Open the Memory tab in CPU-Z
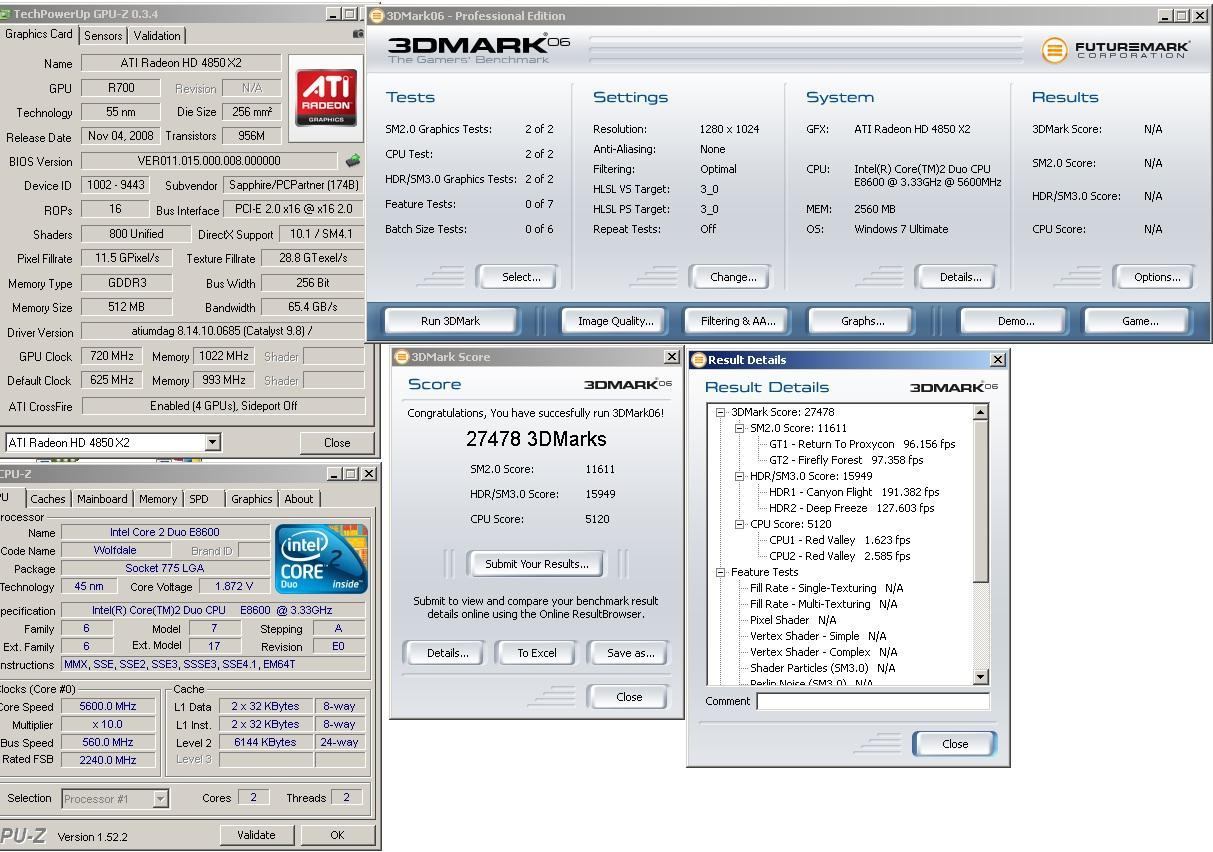Viewport: 1213px width, 852px height. pos(158,499)
